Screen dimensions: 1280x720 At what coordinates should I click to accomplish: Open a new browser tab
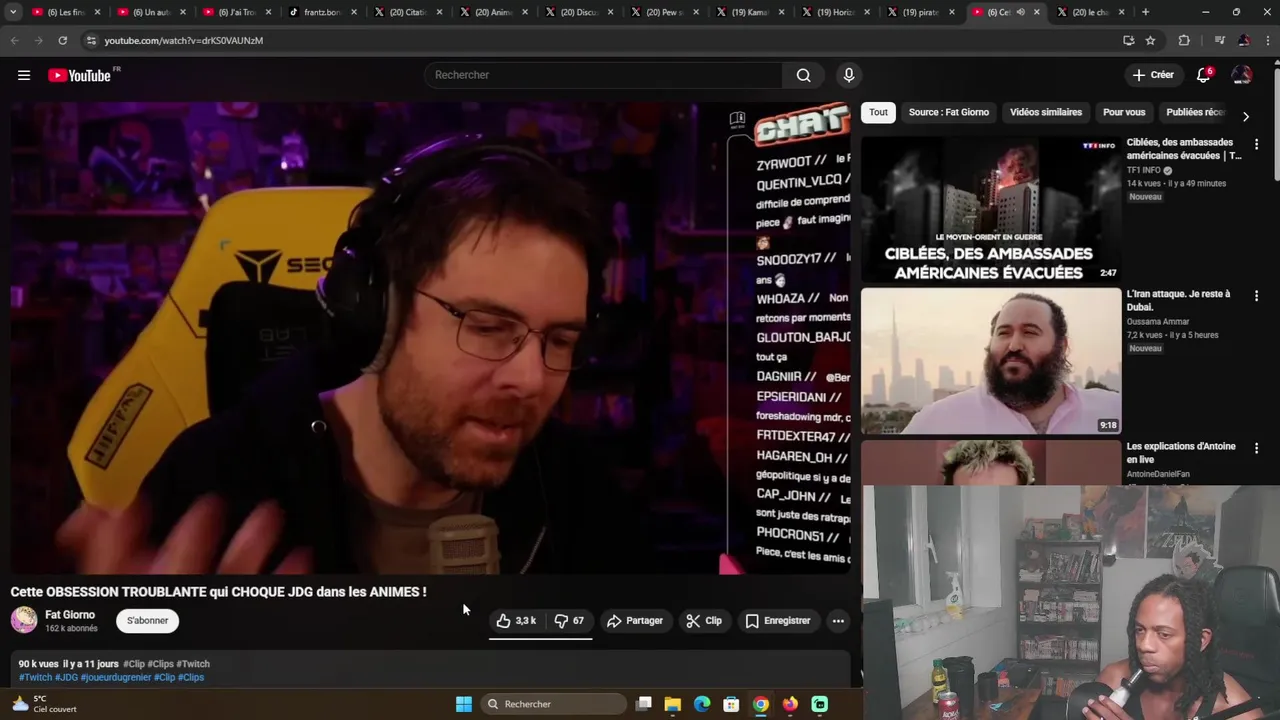coord(1145,12)
